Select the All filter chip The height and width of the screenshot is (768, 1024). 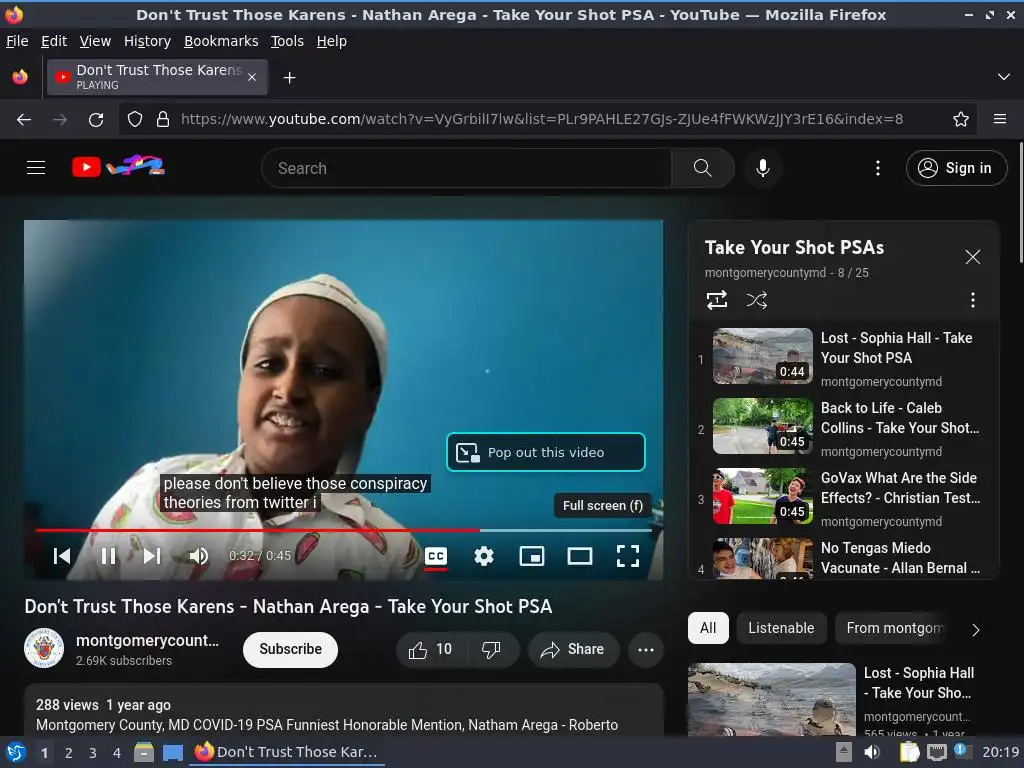tap(708, 628)
